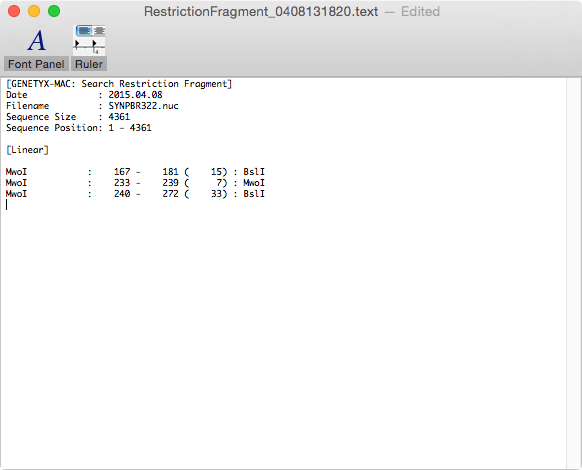Place cursor in GENETYX-MAC header line
Image resolution: width=582 pixels, height=470 pixels.
tap(119, 84)
